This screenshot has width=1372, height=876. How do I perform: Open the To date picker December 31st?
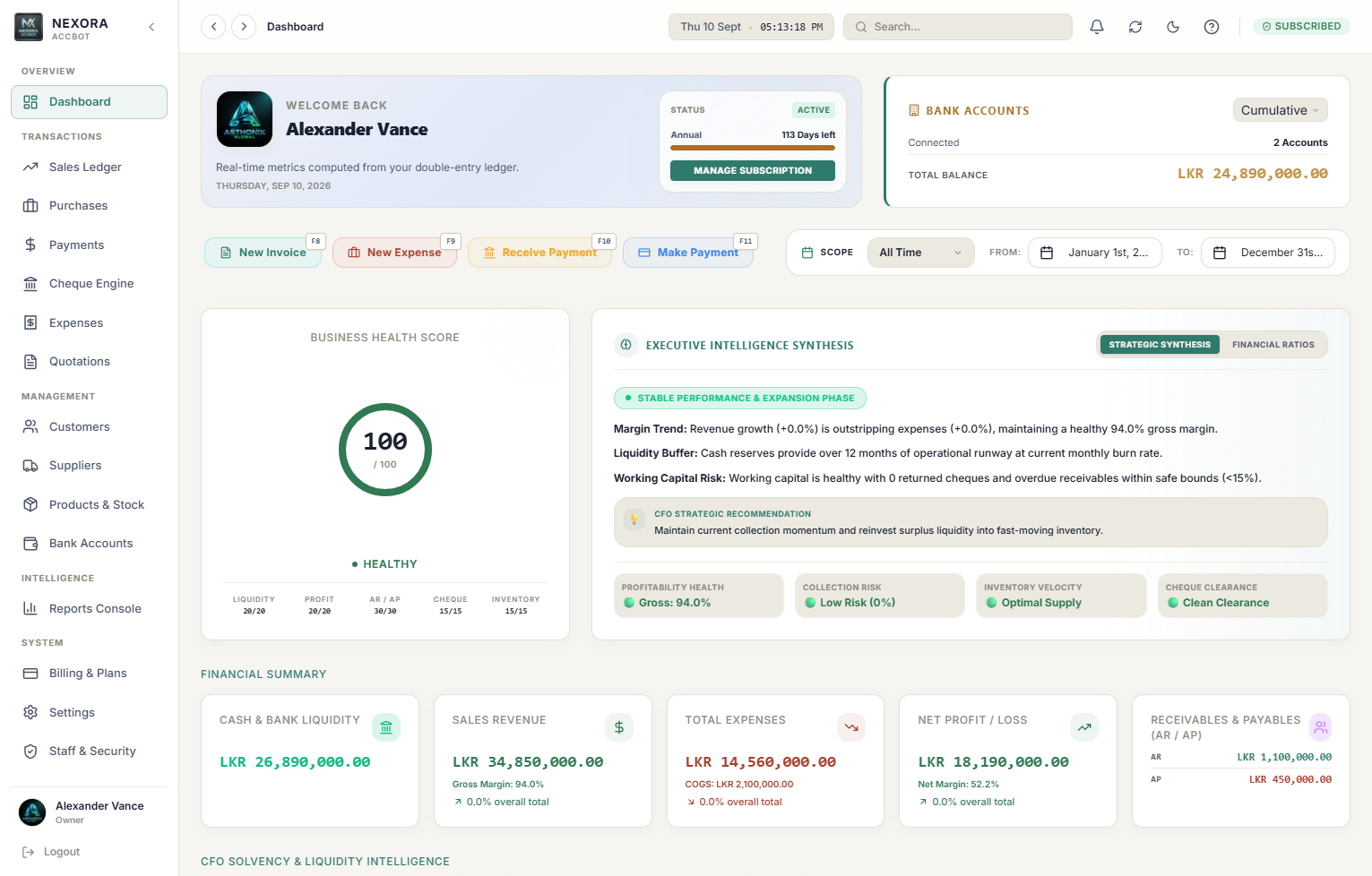click(1268, 253)
